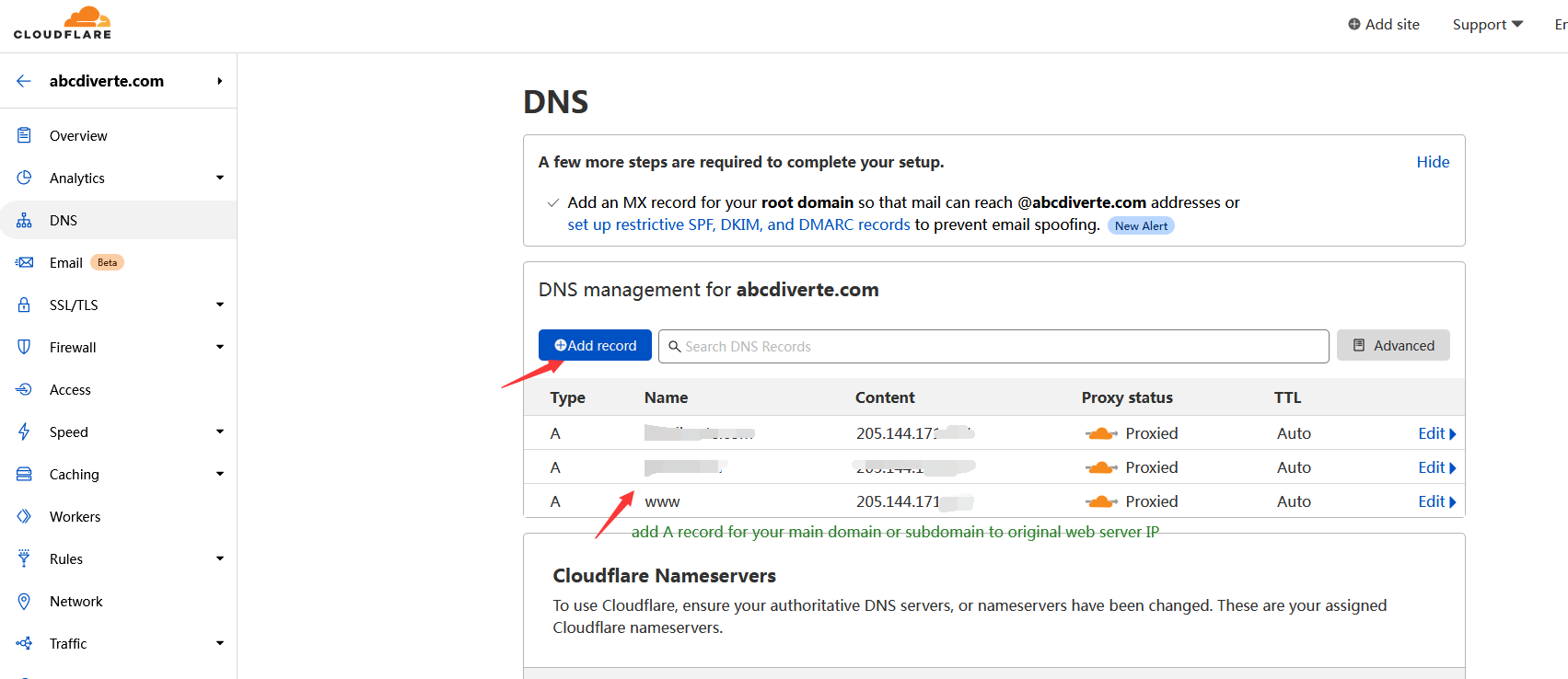Image resolution: width=1568 pixels, height=679 pixels.
Task: Click the back arrow beside abcdiverte.com
Action: 24,81
